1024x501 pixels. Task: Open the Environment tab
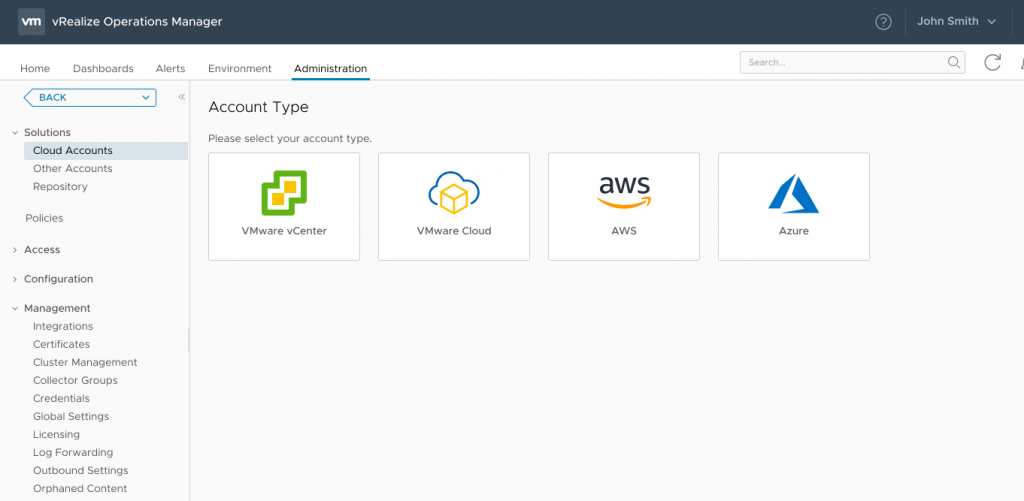[x=239, y=69]
